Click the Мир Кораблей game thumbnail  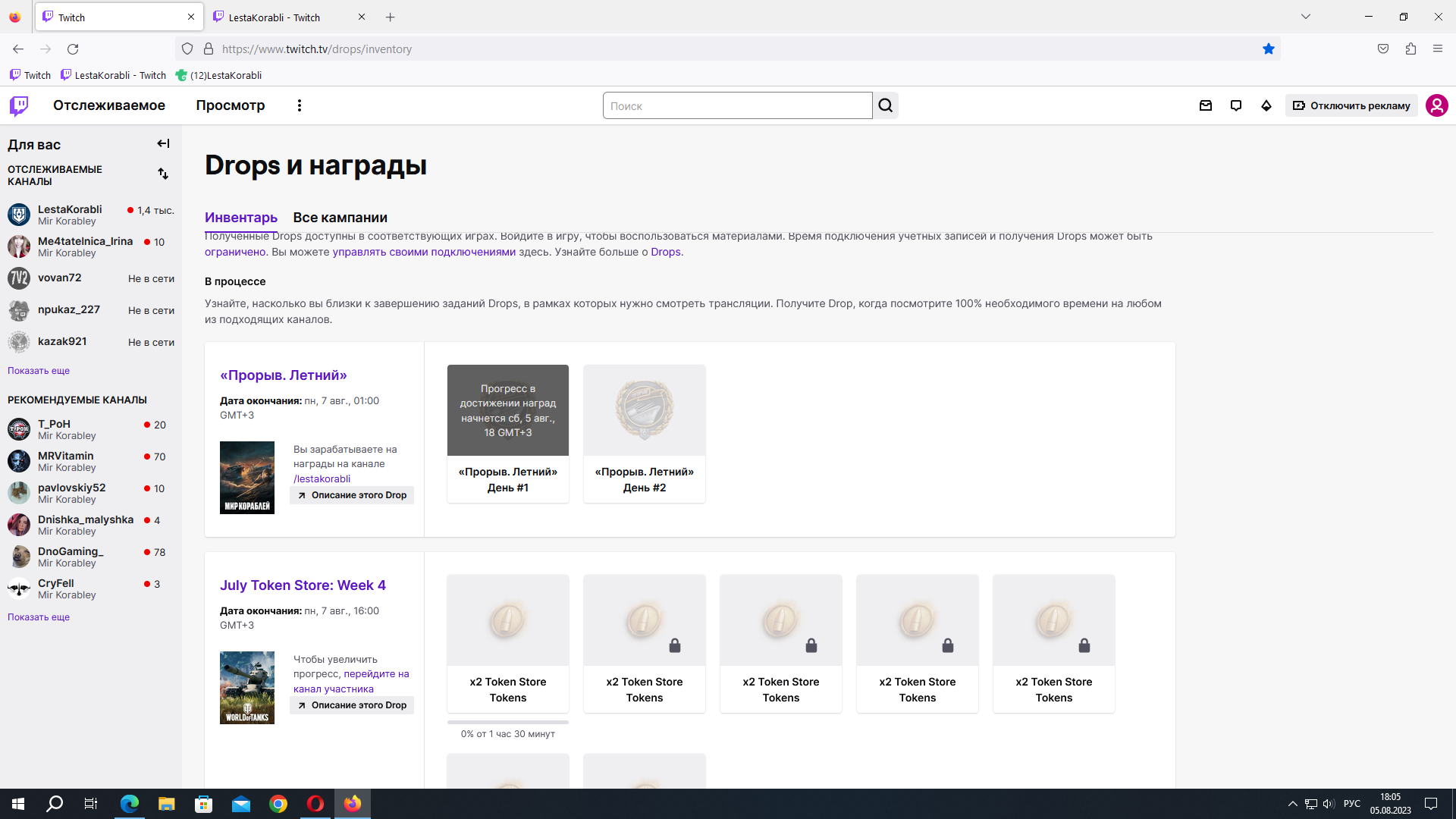[x=247, y=478]
